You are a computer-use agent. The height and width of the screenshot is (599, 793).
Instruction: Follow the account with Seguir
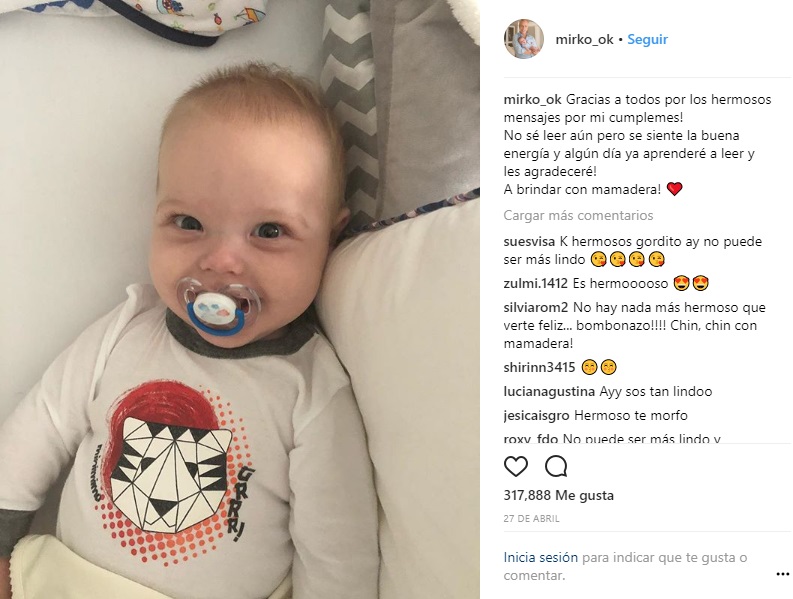coord(647,39)
